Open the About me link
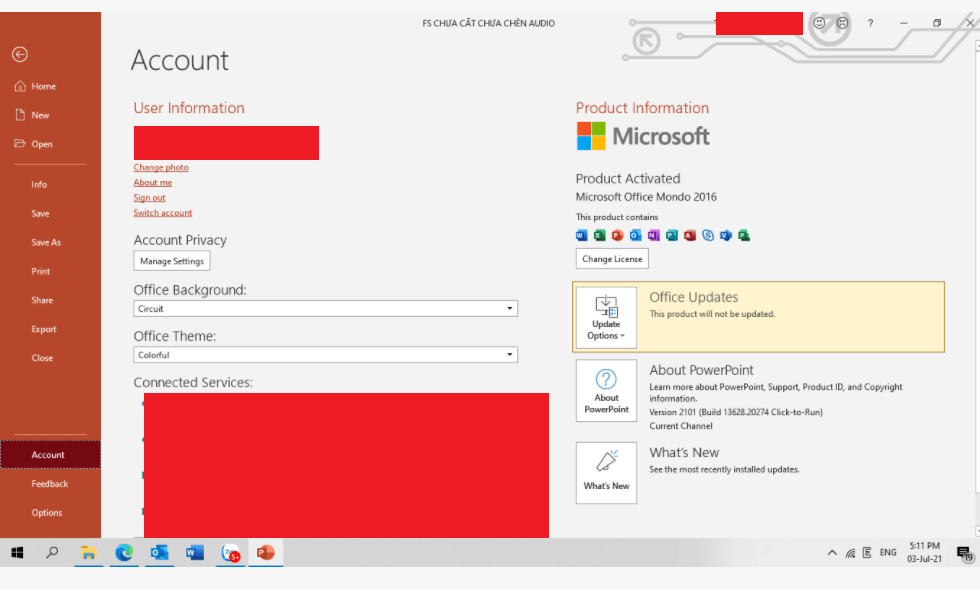The width and height of the screenshot is (980, 589). point(152,182)
